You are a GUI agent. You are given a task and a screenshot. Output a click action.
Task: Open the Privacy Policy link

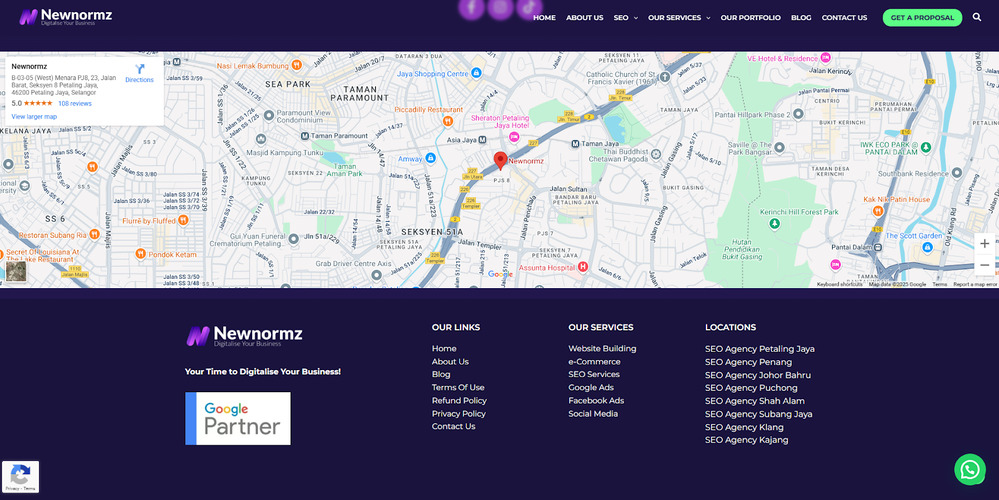459,413
